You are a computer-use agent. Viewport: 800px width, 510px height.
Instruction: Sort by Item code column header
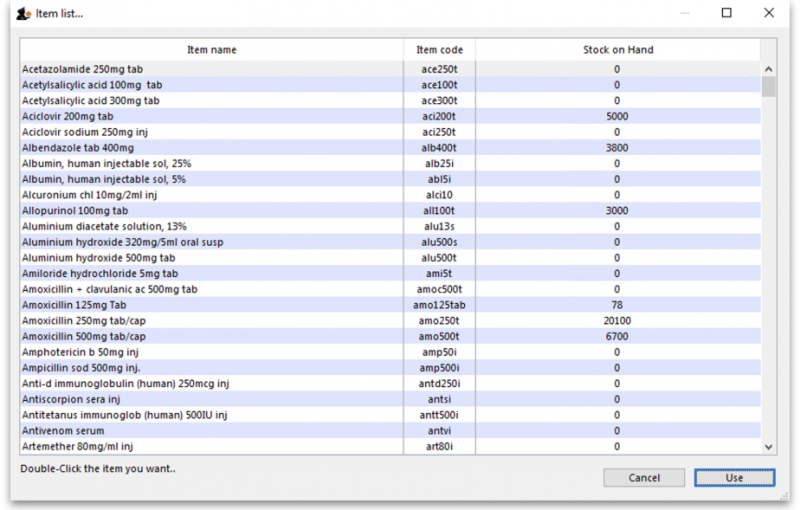pos(440,50)
